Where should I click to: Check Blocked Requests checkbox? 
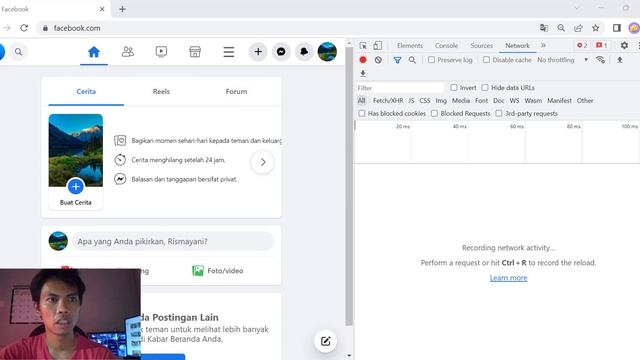(434, 113)
